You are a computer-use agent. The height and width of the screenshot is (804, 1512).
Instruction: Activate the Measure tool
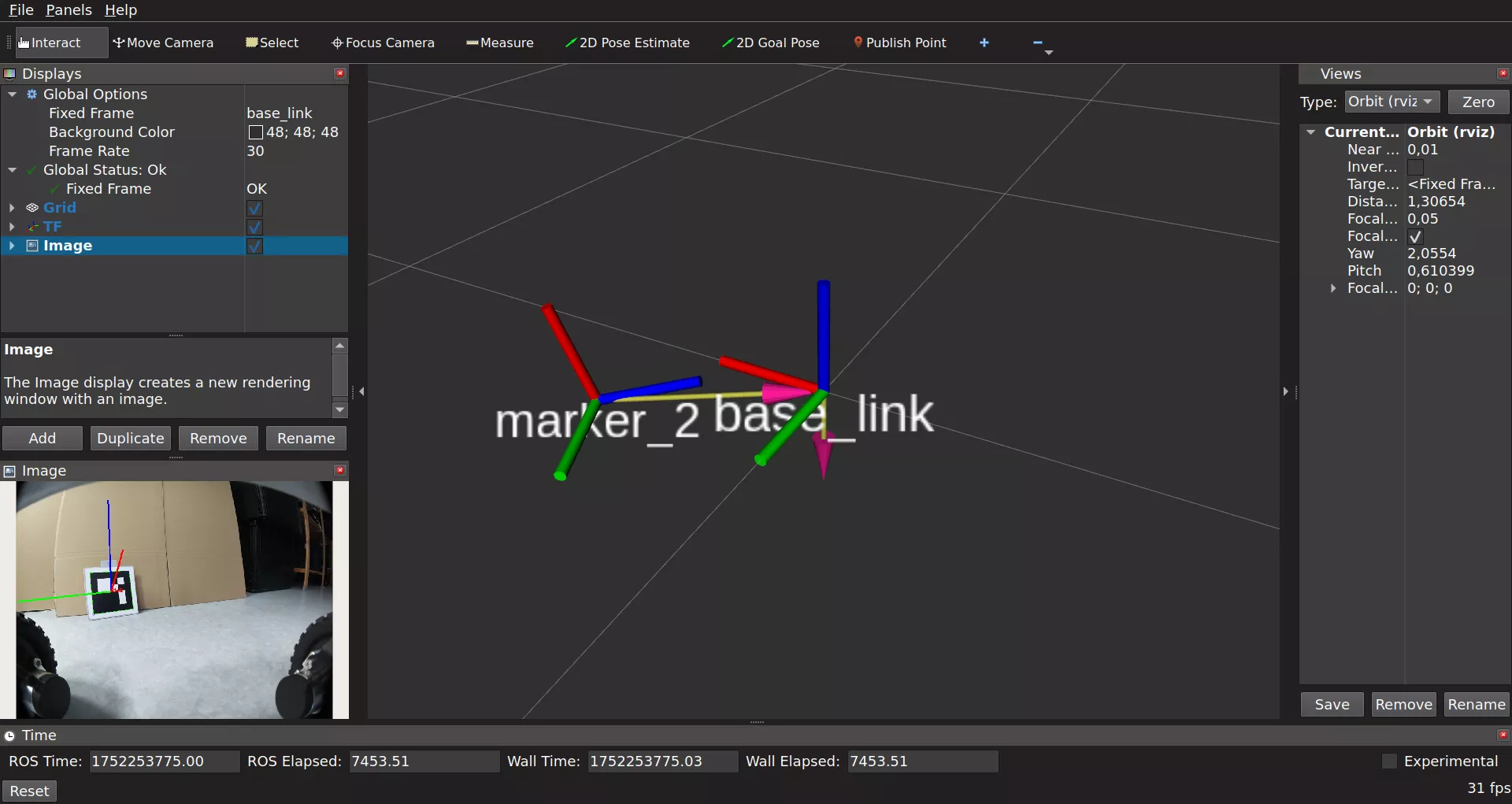click(499, 43)
